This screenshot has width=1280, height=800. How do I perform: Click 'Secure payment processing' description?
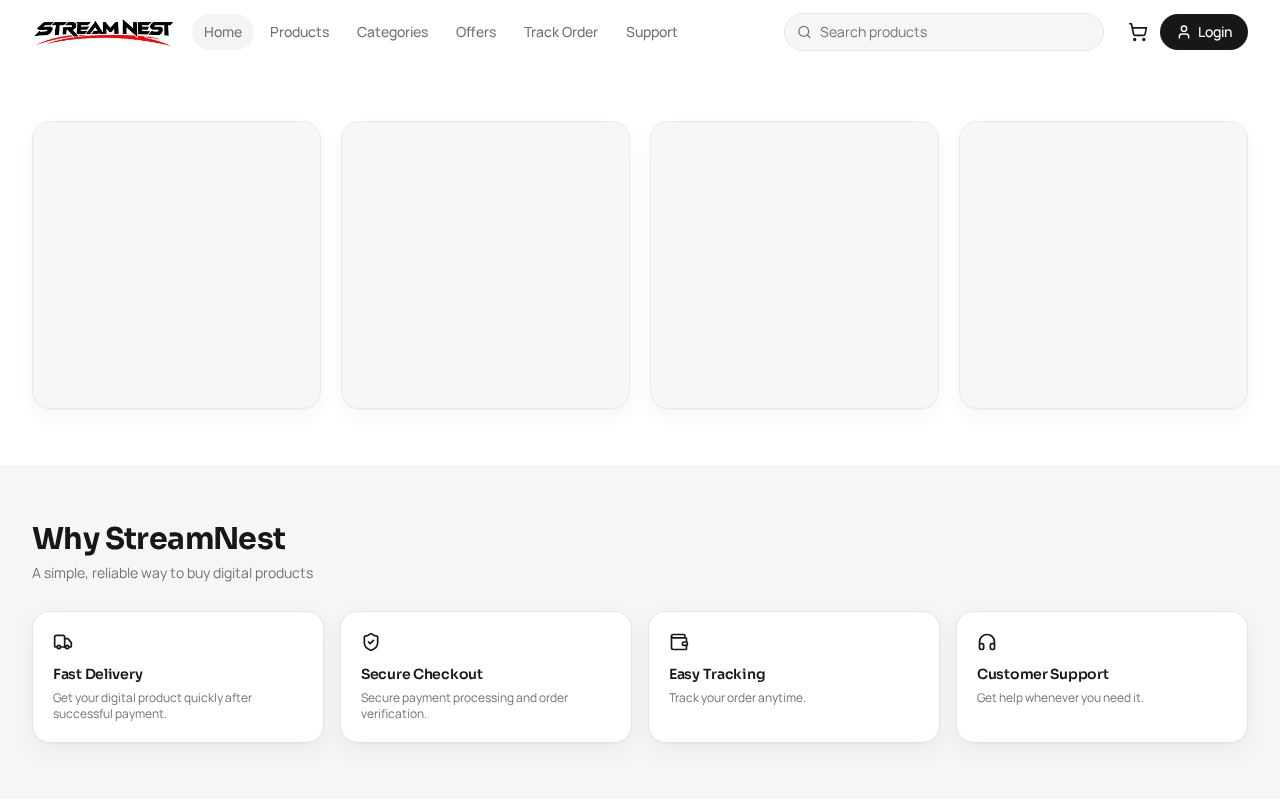click(x=464, y=705)
